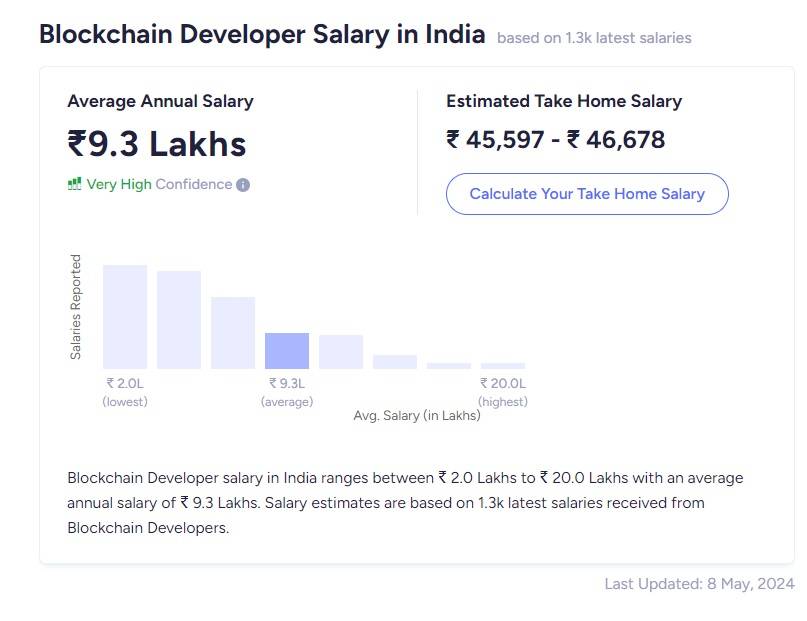Viewport: 807px width, 621px height.
Task: Click the rupee symbol in ₹9.3 Lakhs
Action: [x=79, y=143]
